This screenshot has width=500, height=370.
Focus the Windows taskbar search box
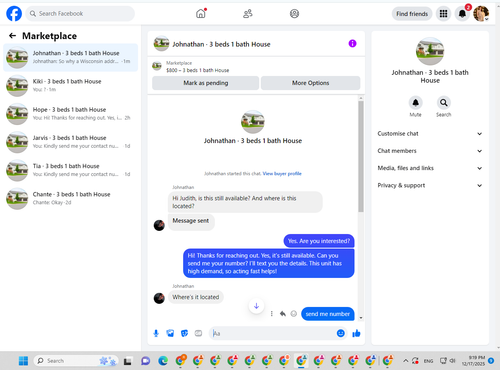click(x=76, y=361)
